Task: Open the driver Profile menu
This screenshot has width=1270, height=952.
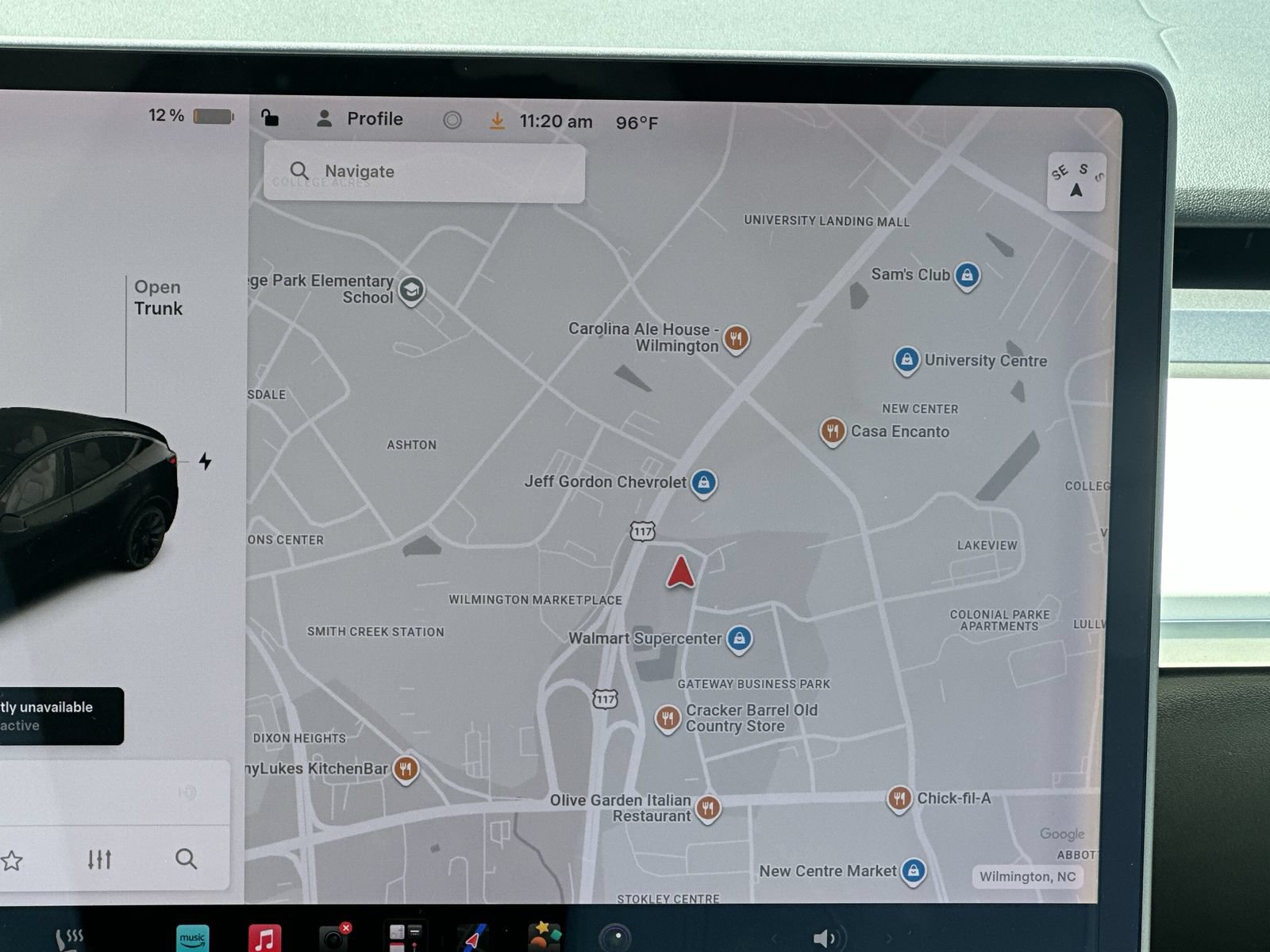Action: [x=360, y=119]
